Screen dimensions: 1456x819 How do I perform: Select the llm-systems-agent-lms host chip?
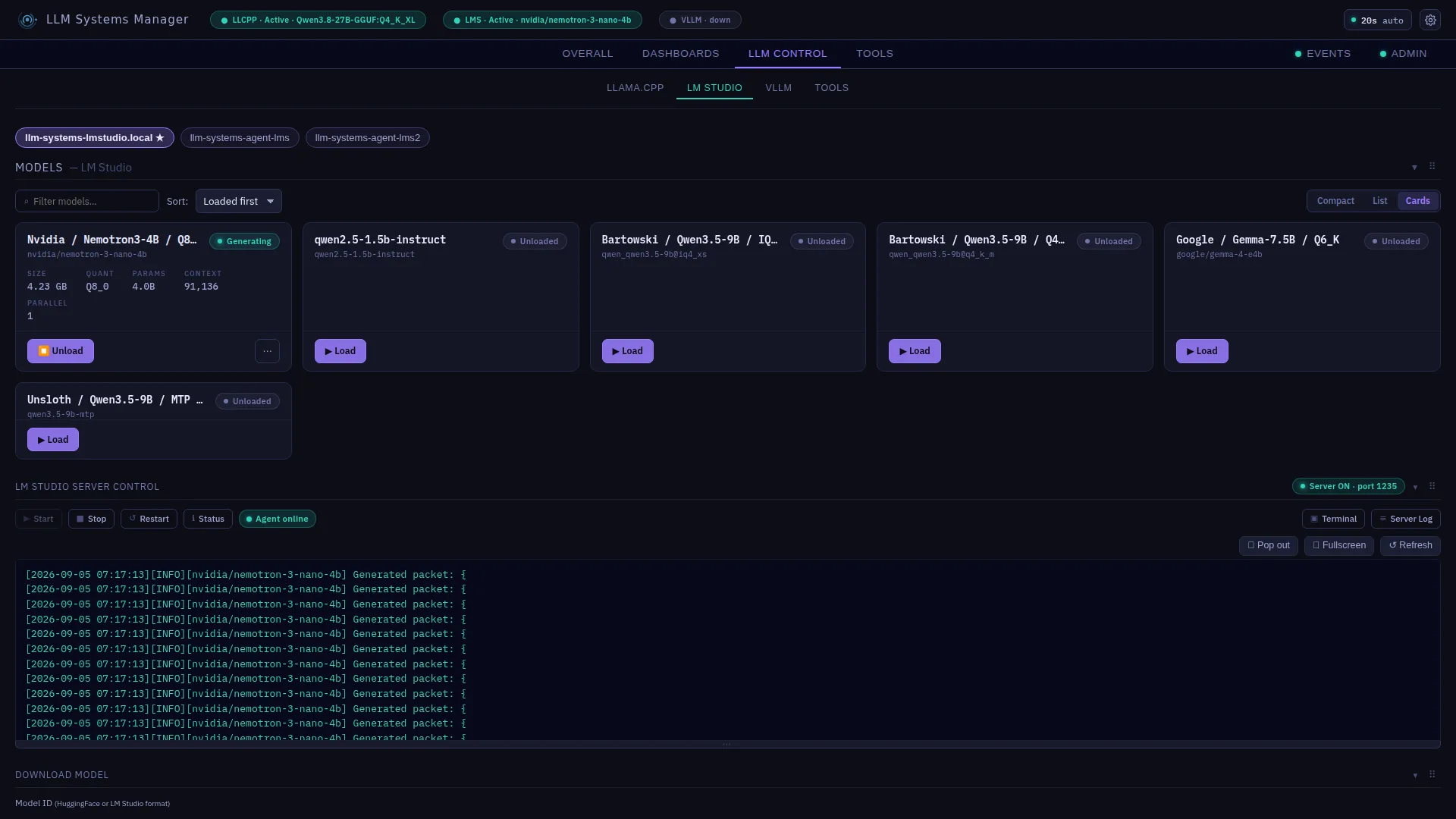pyautogui.click(x=240, y=138)
